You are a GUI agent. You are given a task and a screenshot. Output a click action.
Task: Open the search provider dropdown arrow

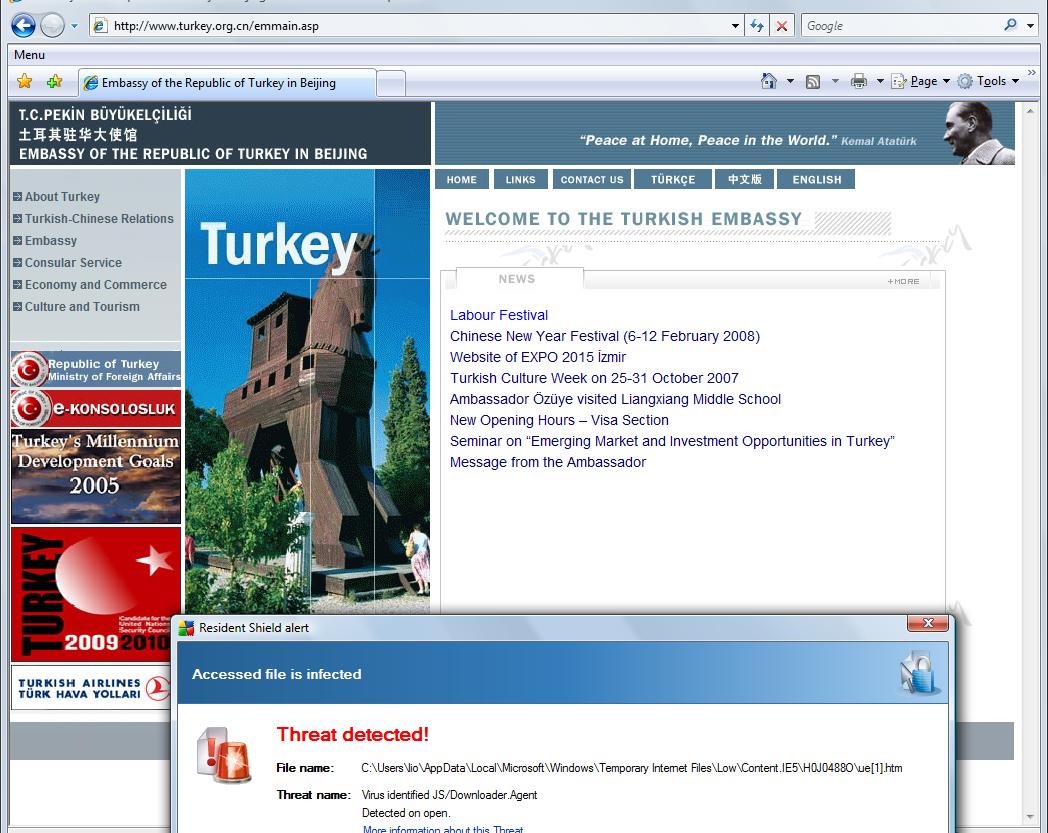click(x=1030, y=26)
